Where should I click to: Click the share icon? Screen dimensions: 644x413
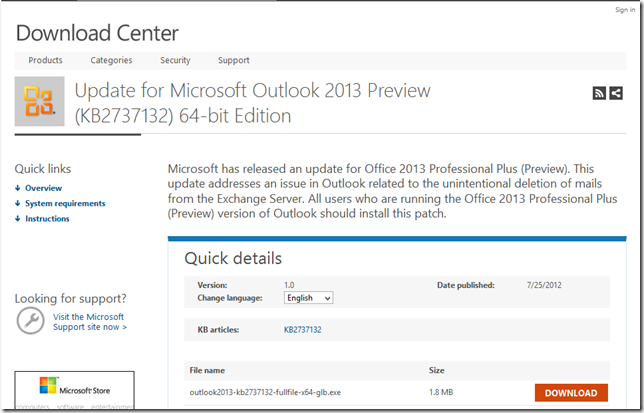pyautogui.click(x=615, y=93)
